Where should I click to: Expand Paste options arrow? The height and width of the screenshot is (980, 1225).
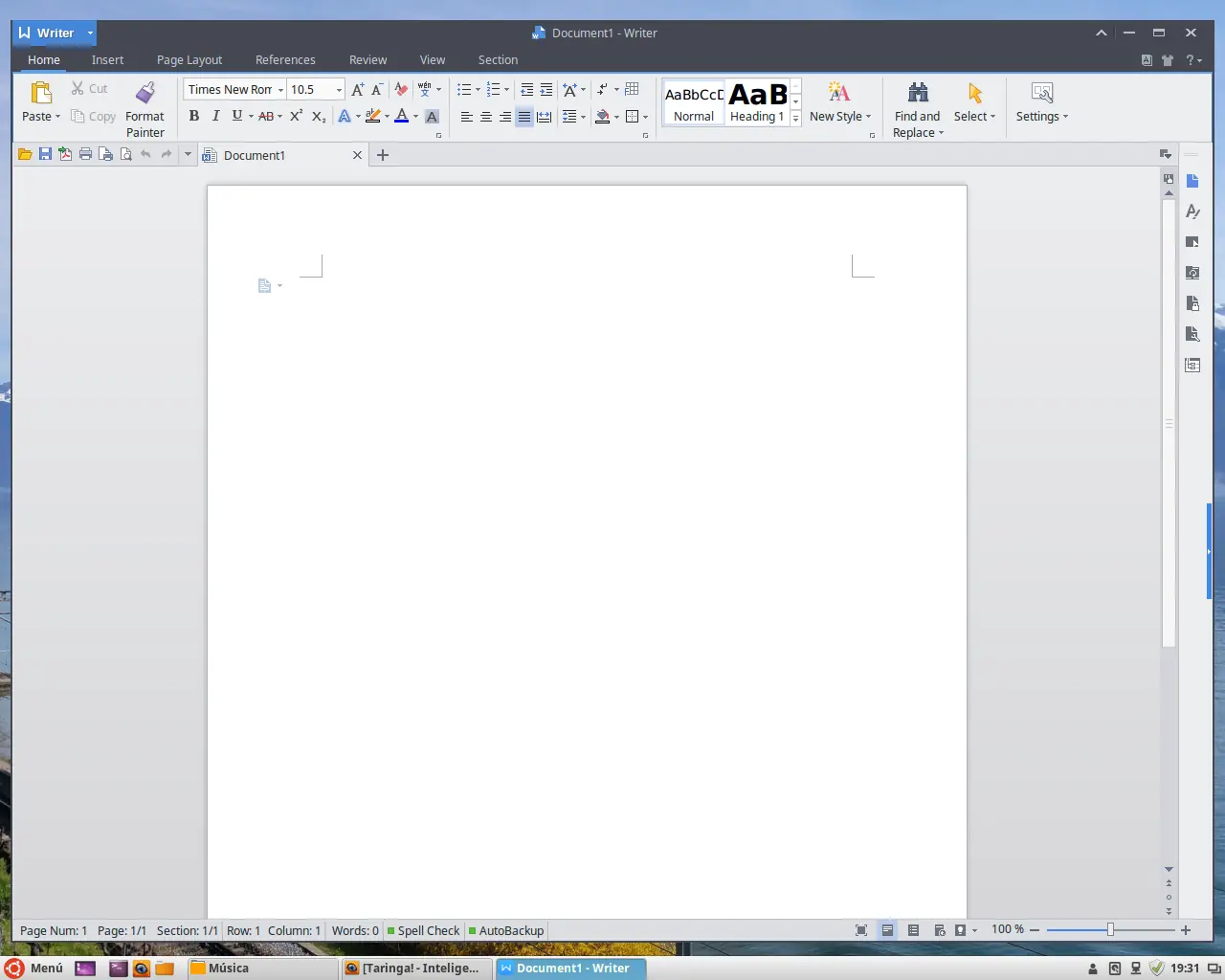coord(57,117)
